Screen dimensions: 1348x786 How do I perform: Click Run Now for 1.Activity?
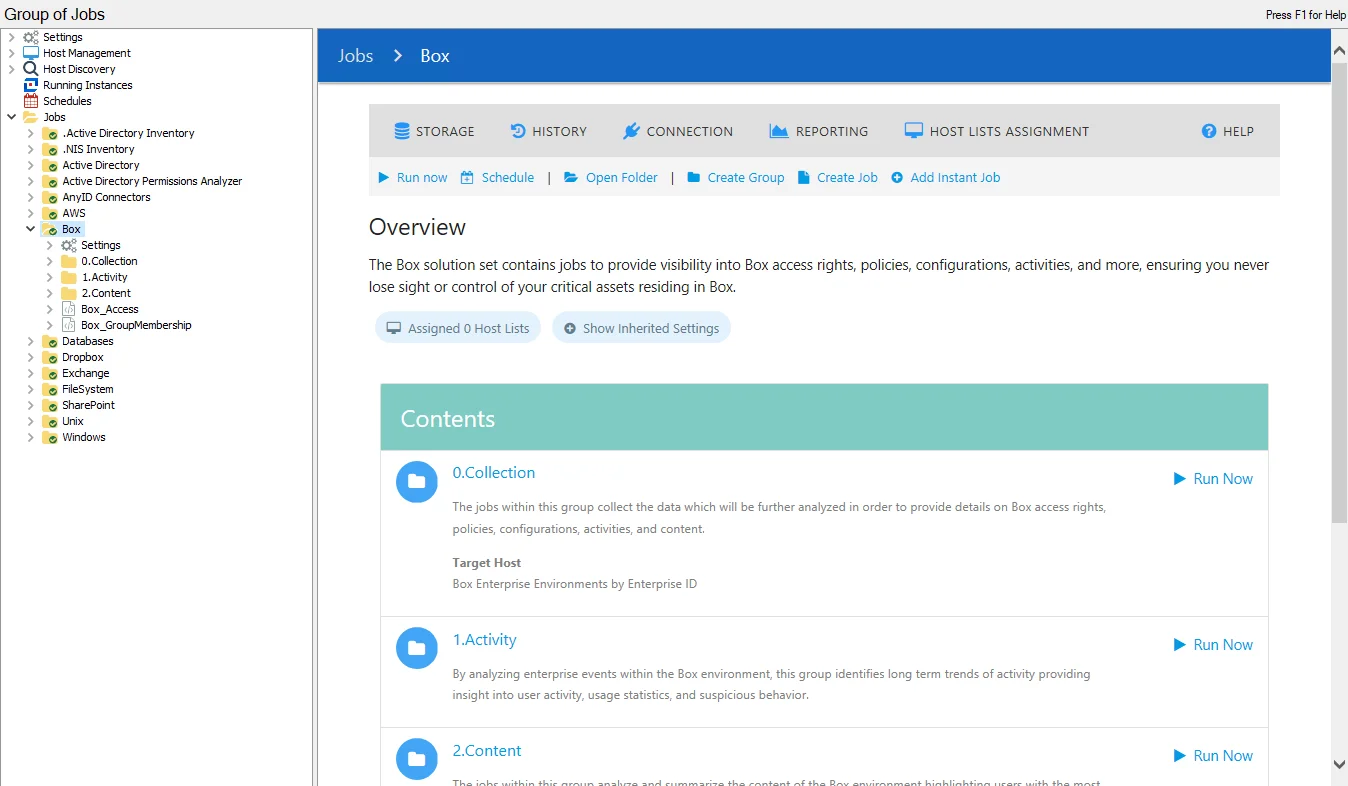pyautogui.click(x=1213, y=645)
